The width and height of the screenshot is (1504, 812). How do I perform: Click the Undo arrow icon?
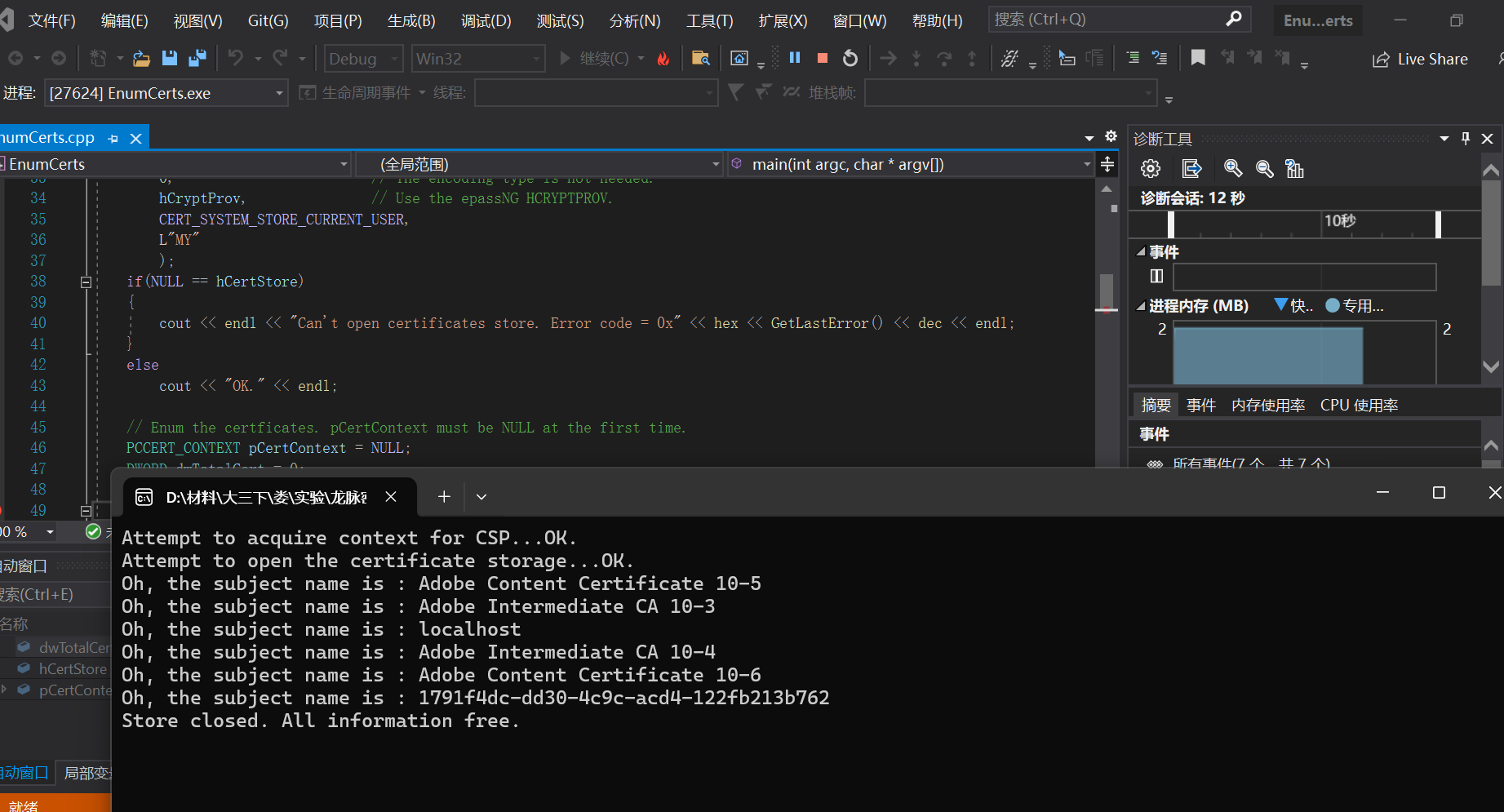pyautogui.click(x=236, y=58)
